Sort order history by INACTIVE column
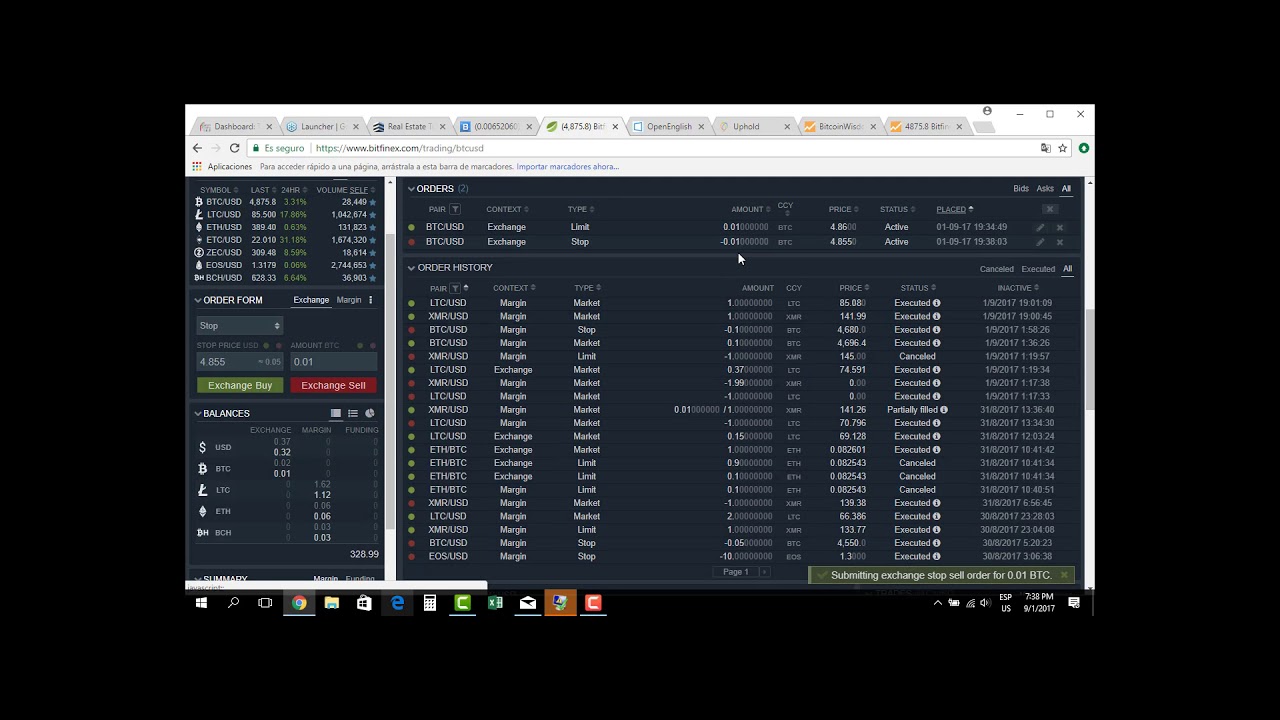 1018,288
